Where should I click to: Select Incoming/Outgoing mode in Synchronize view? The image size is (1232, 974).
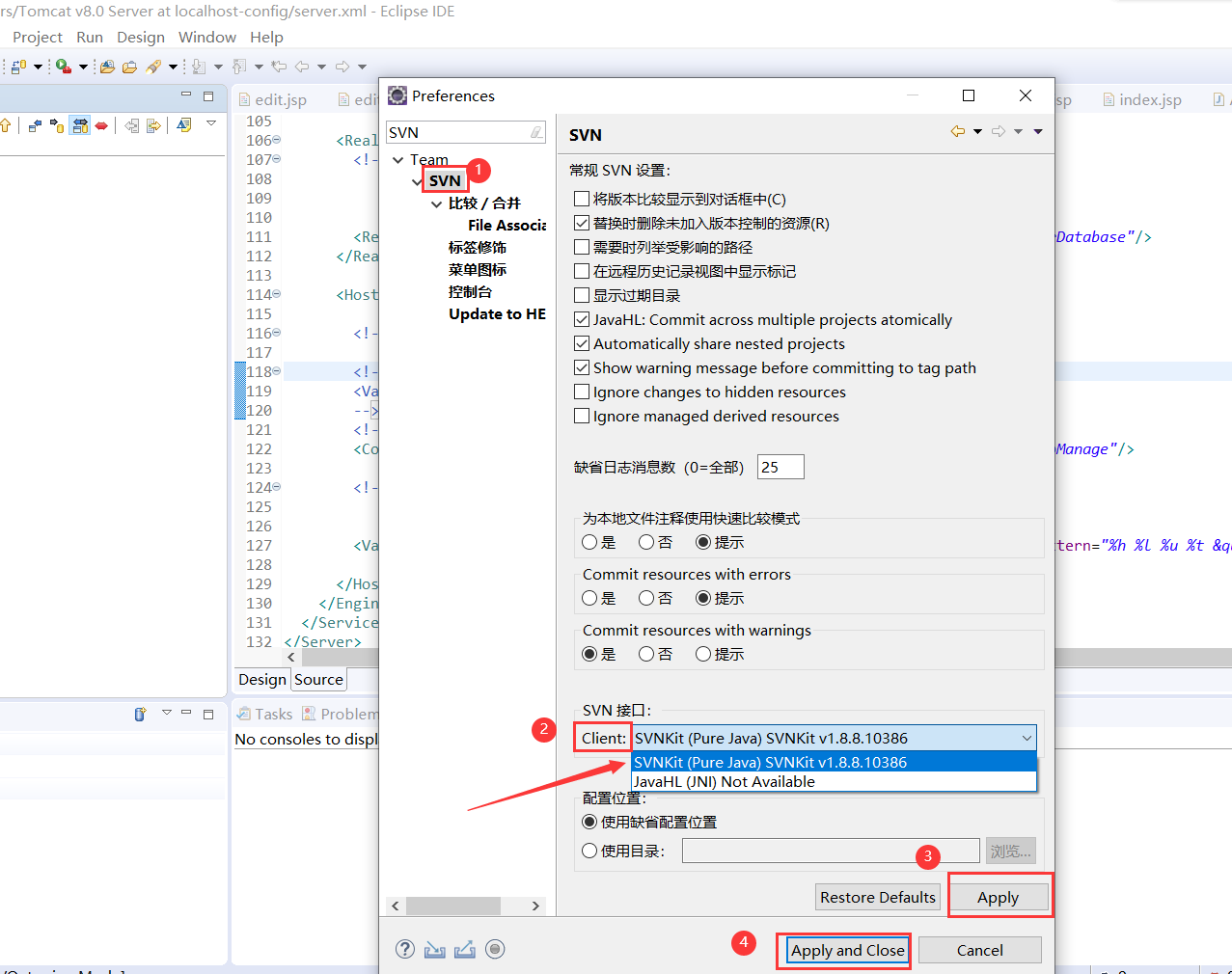80,125
